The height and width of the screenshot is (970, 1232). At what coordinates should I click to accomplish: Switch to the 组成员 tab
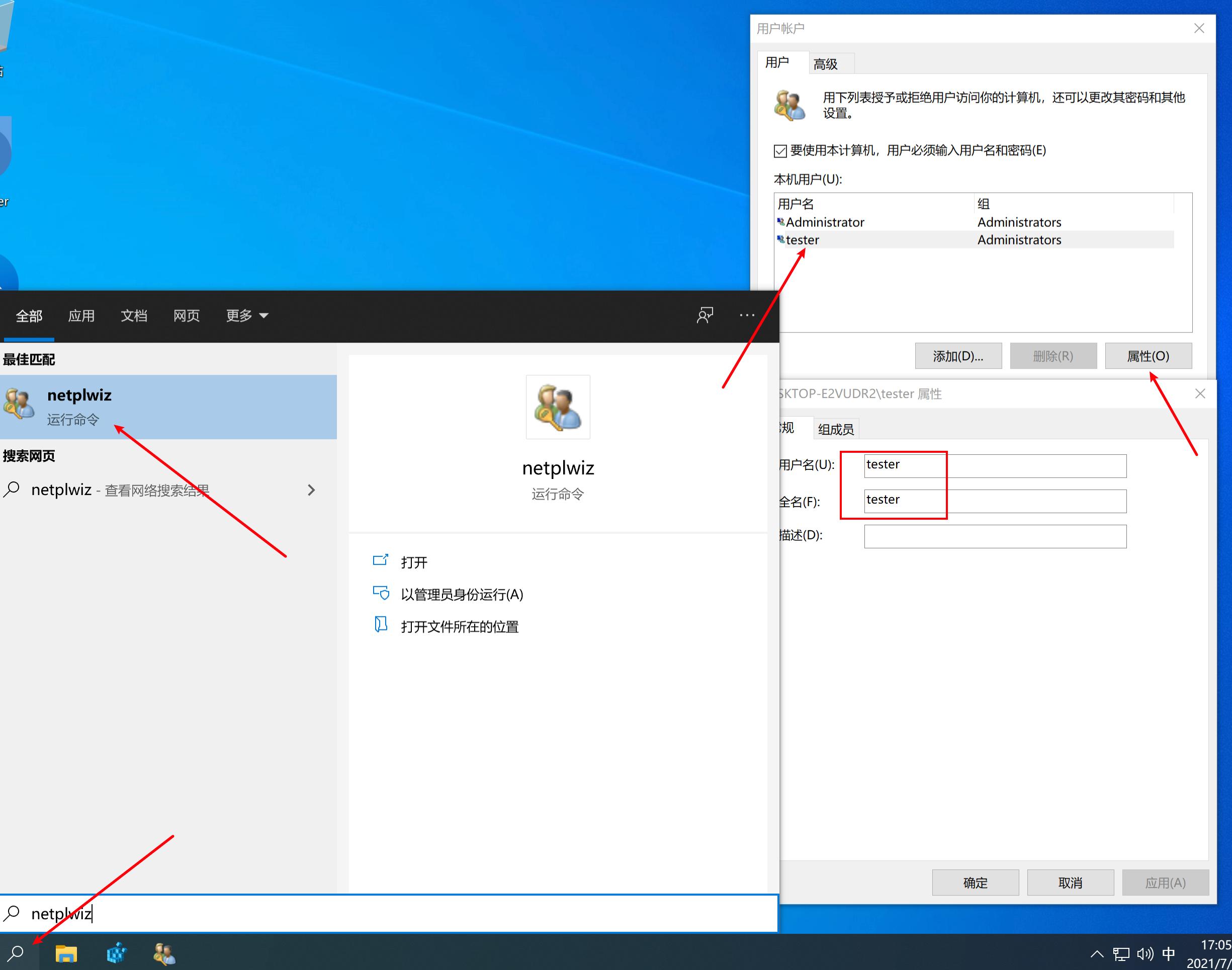click(x=836, y=429)
